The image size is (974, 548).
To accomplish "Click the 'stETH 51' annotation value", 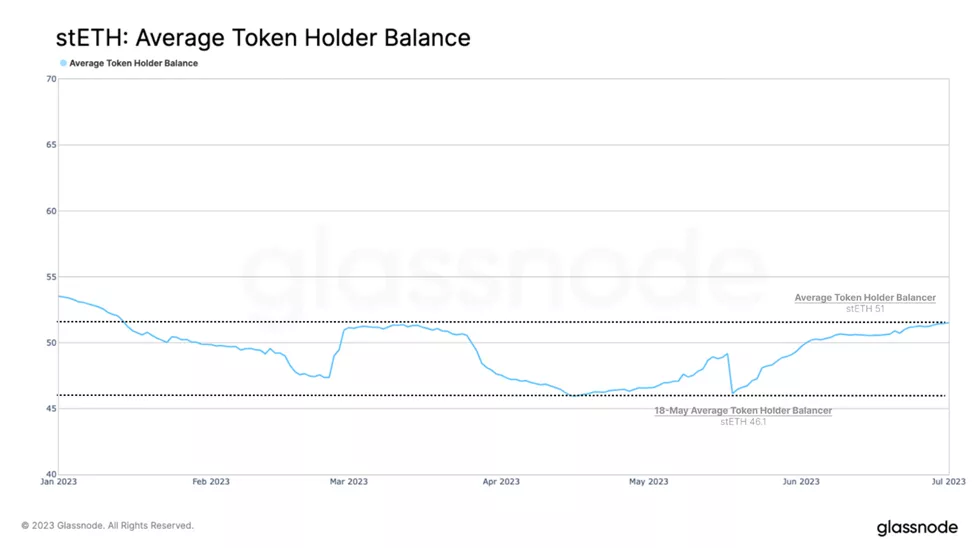I will click(865, 309).
